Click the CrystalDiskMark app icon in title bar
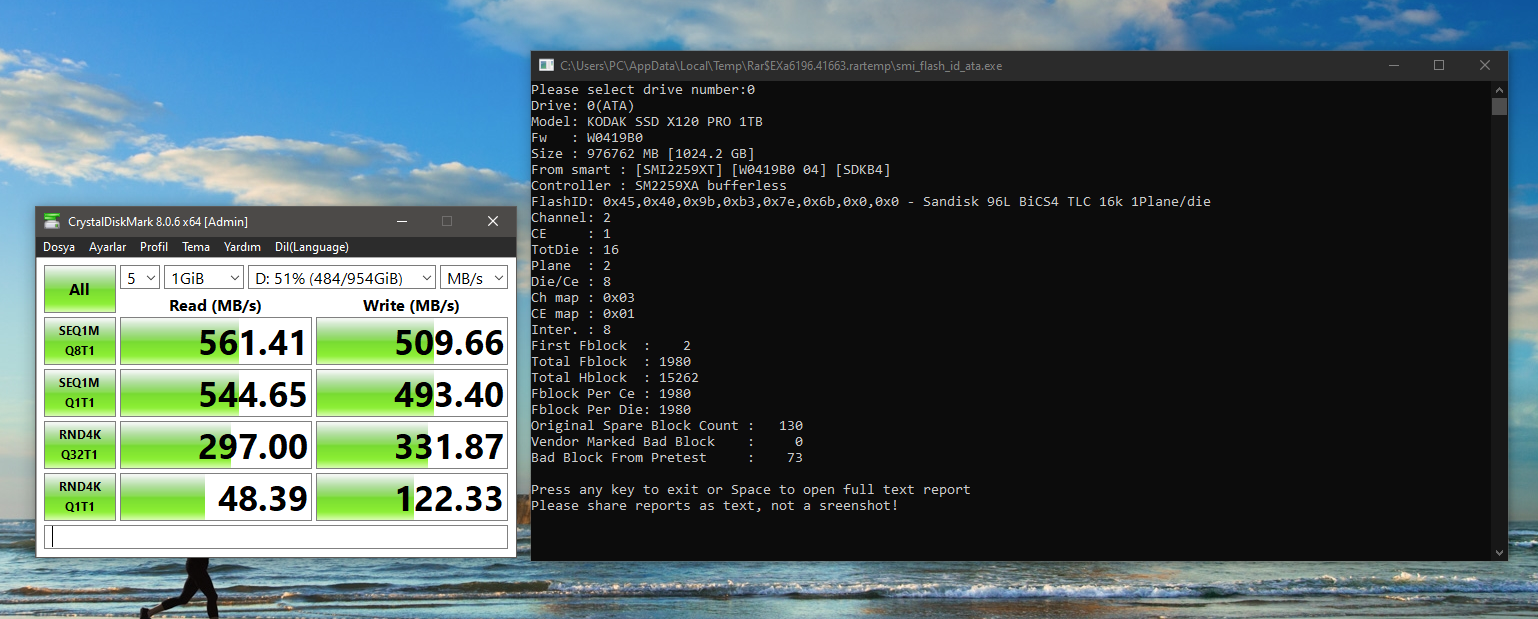Viewport: 1538px width, 619px height. tap(52, 221)
